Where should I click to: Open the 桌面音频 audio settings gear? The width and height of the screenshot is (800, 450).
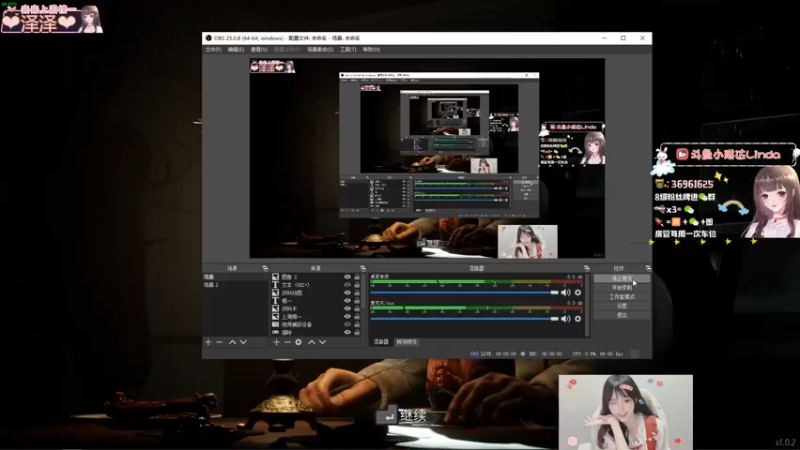pyautogui.click(x=578, y=292)
